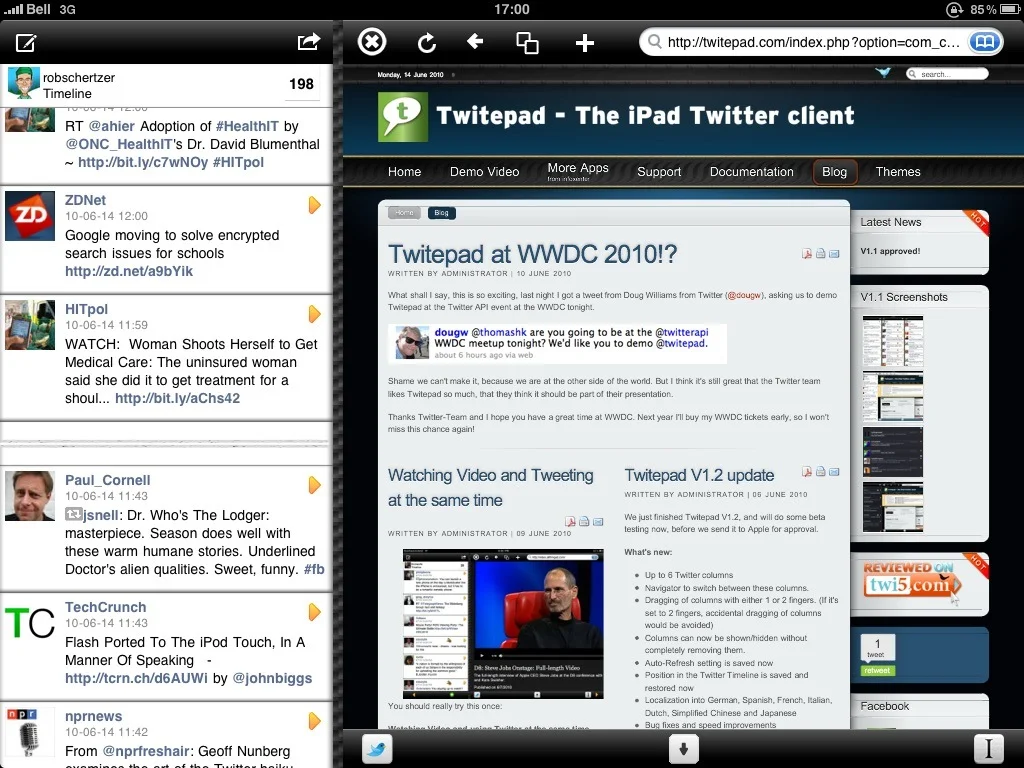
Task: Expand nprnews tweet with orange arrow
Action: tap(314, 721)
